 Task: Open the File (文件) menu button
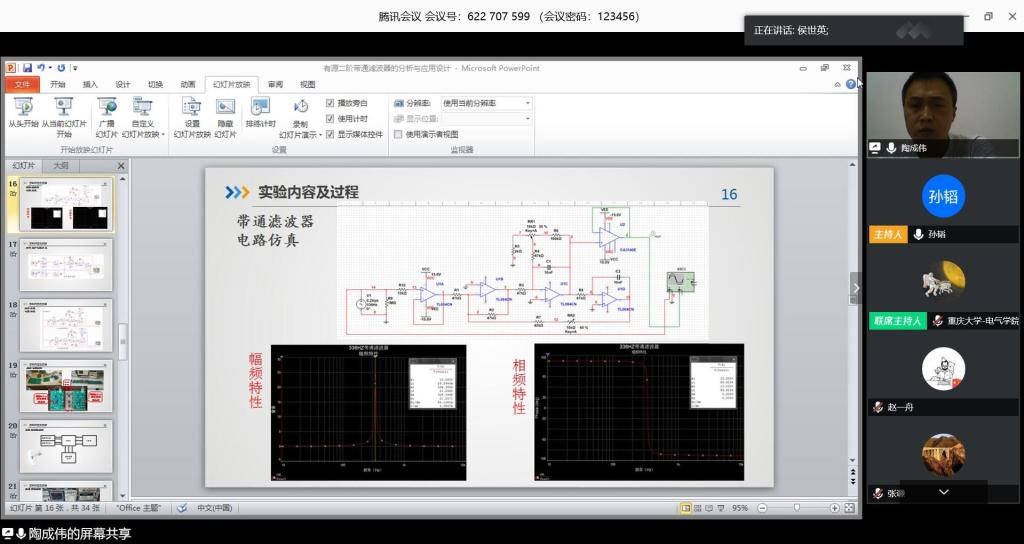[22, 85]
